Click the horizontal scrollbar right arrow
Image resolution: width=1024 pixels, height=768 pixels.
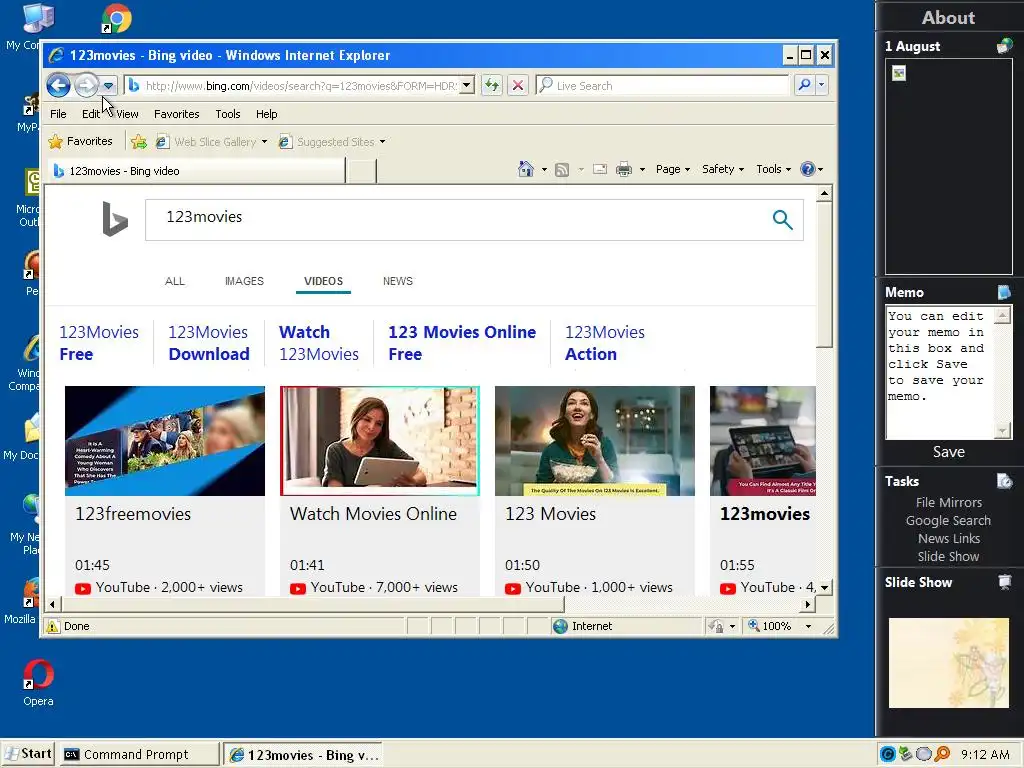click(x=808, y=604)
